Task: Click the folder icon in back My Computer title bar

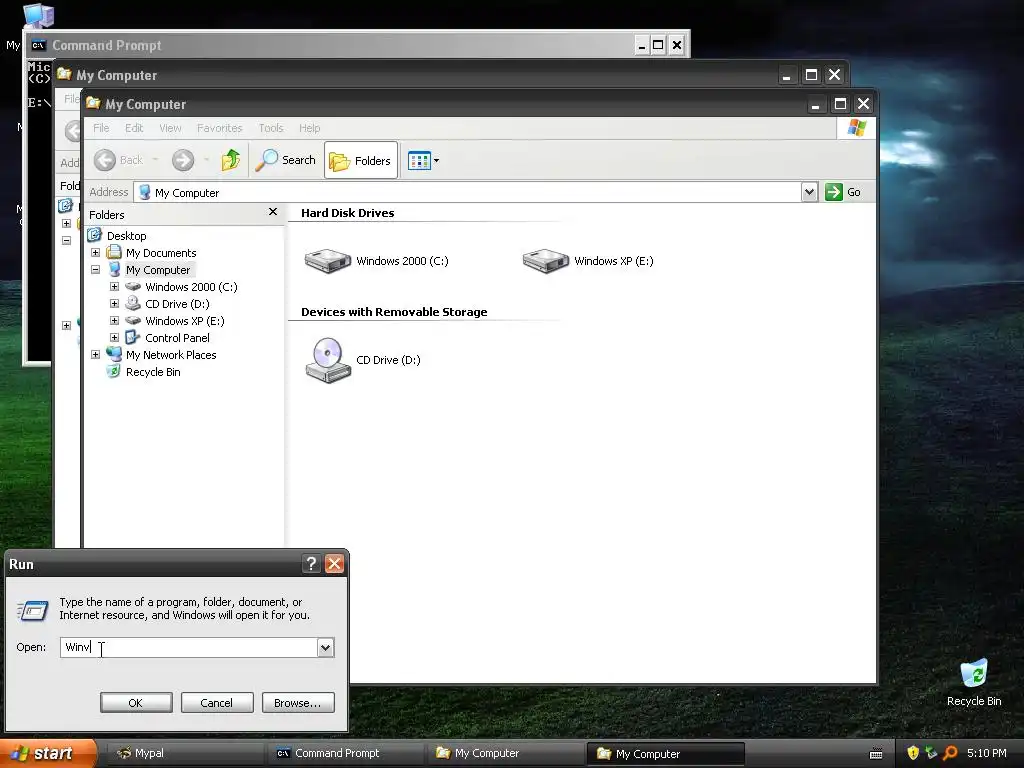Action: click(64, 74)
